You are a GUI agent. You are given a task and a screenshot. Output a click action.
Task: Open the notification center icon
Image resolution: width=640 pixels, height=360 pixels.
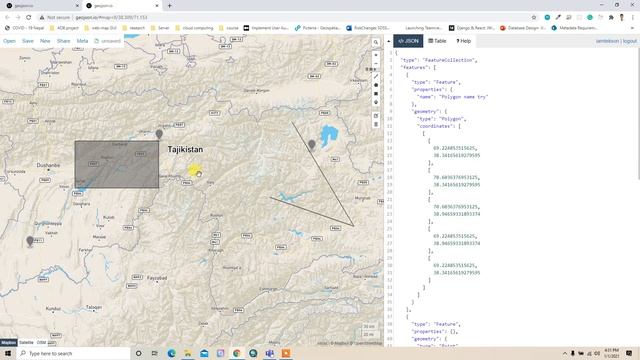(629, 353)
